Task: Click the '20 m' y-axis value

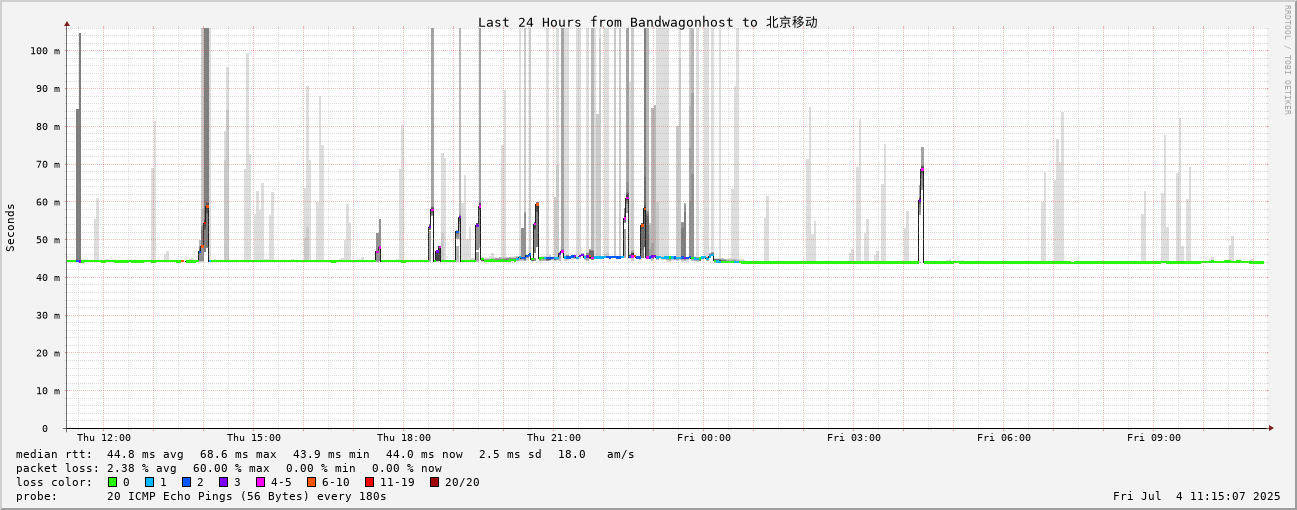Action: [x=48, y=353]
